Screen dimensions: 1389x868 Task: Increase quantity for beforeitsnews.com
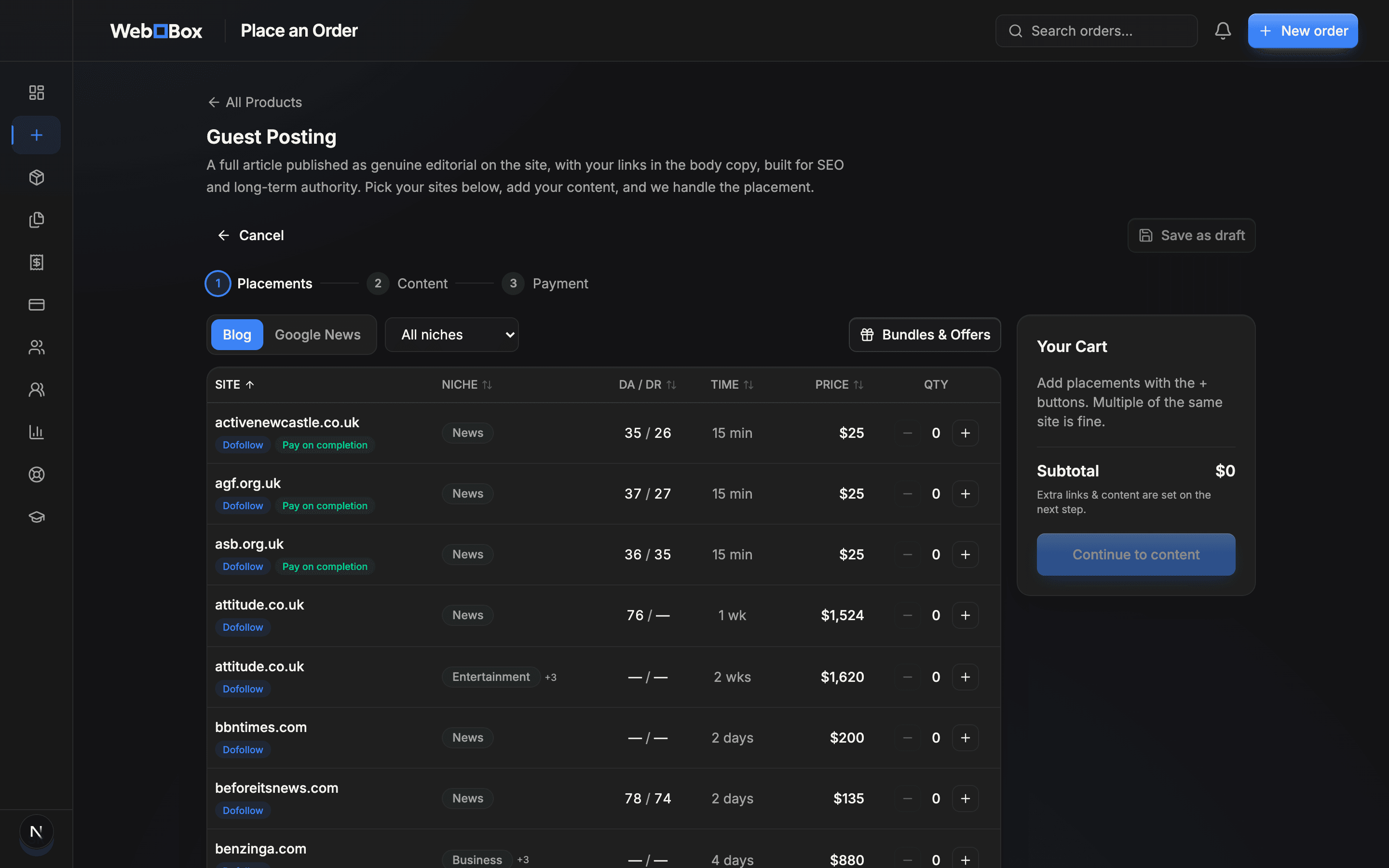click(965, 799)
